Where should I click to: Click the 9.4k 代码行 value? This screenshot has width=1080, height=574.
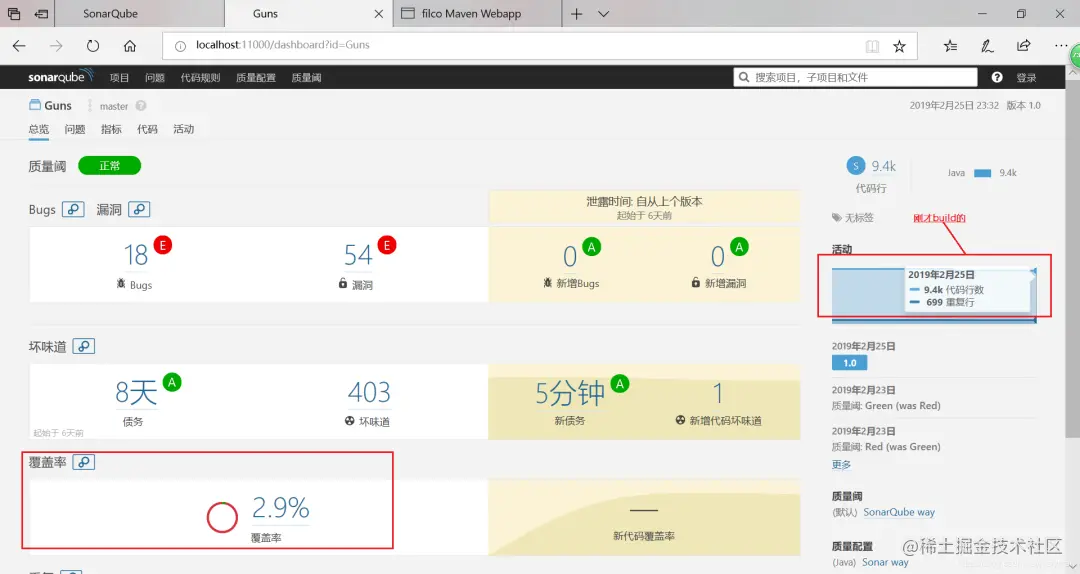(883, 166)
